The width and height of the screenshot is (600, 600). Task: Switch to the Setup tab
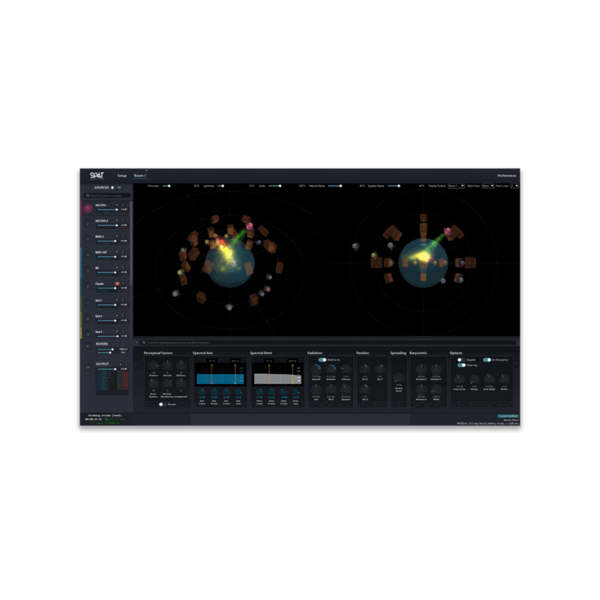click(122, 176)
